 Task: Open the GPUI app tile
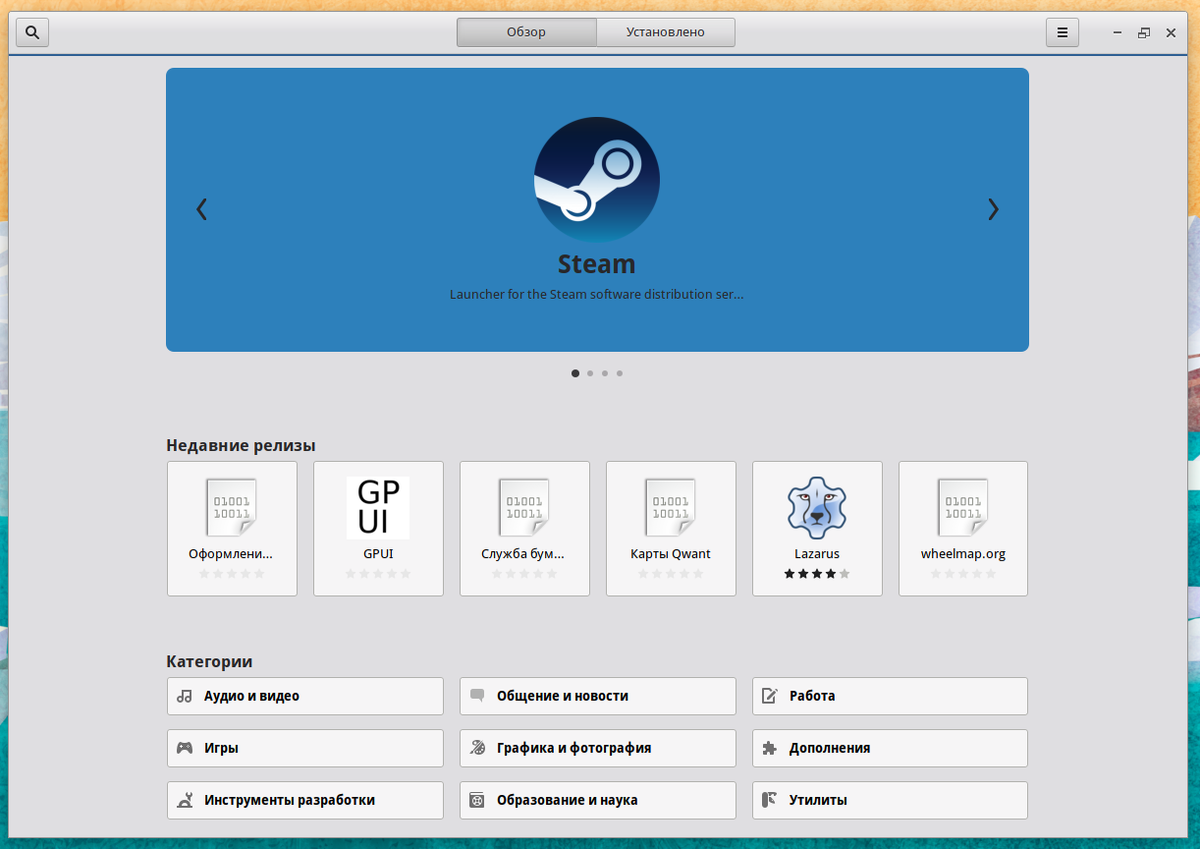[x=378, y=529]
